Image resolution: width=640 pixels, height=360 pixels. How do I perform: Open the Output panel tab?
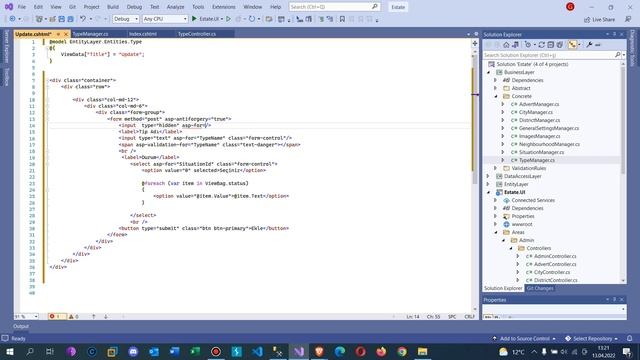tap(21, 326)
